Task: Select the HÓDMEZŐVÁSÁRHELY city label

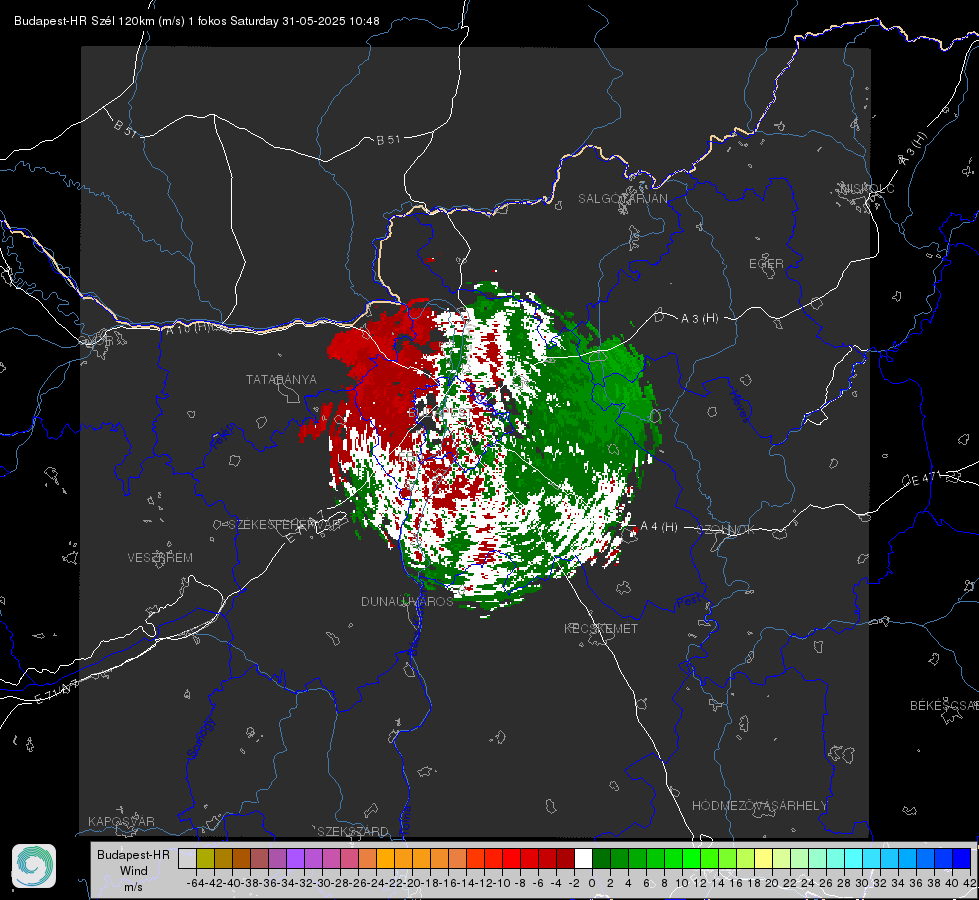Action: (760, 806)
